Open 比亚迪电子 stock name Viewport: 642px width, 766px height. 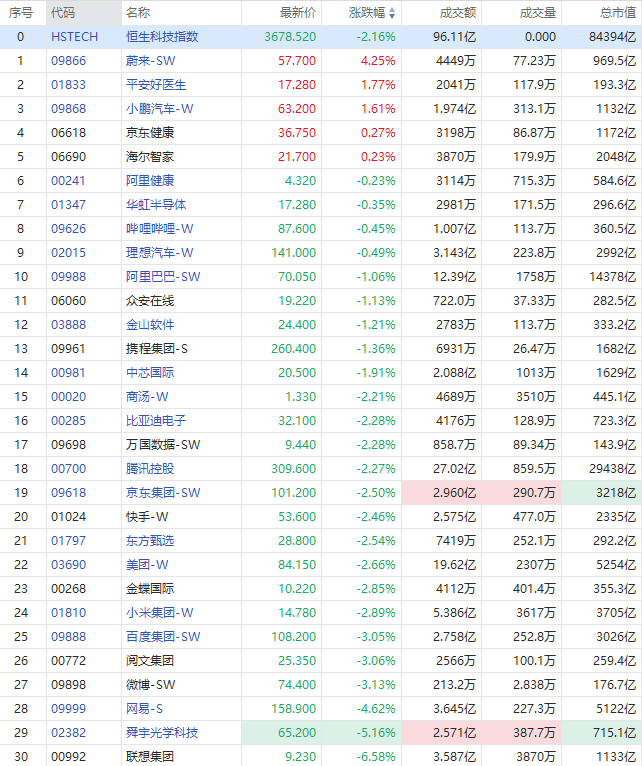(156, 420)
